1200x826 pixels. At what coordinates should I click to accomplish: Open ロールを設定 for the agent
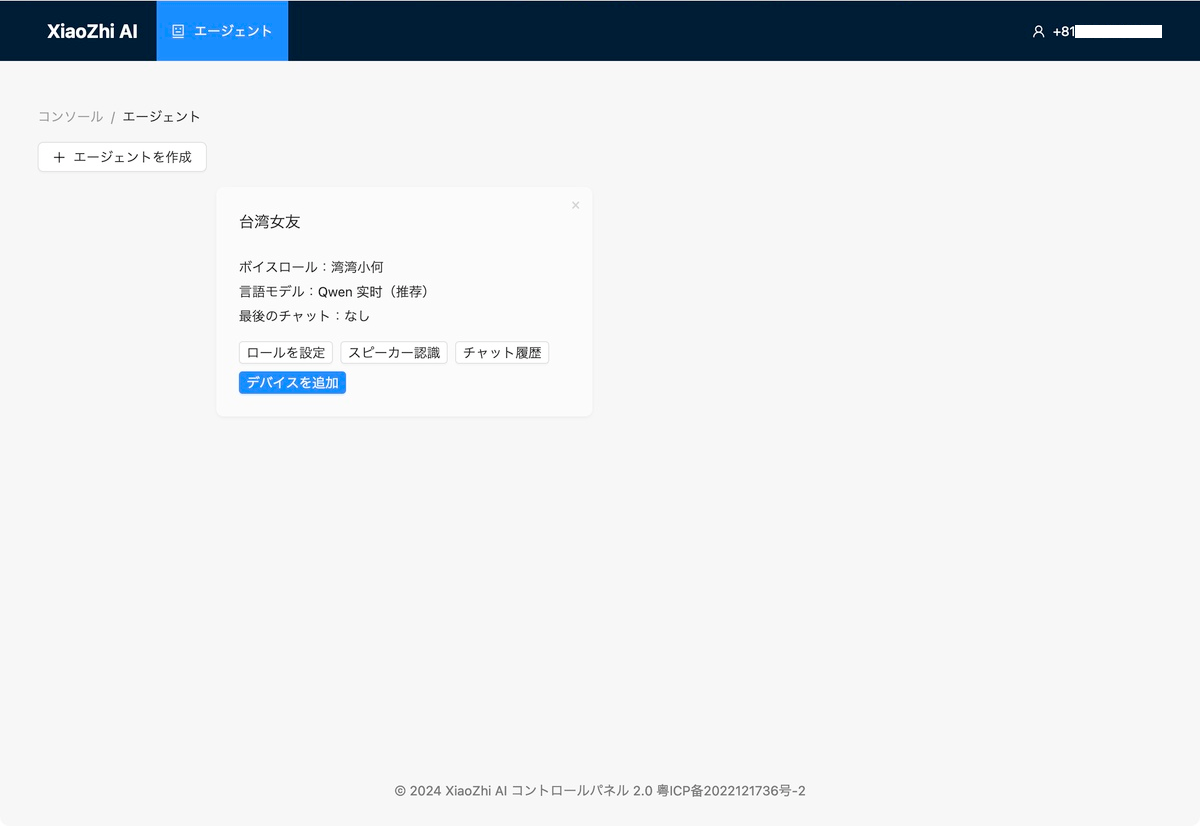(x=286, y=353)
